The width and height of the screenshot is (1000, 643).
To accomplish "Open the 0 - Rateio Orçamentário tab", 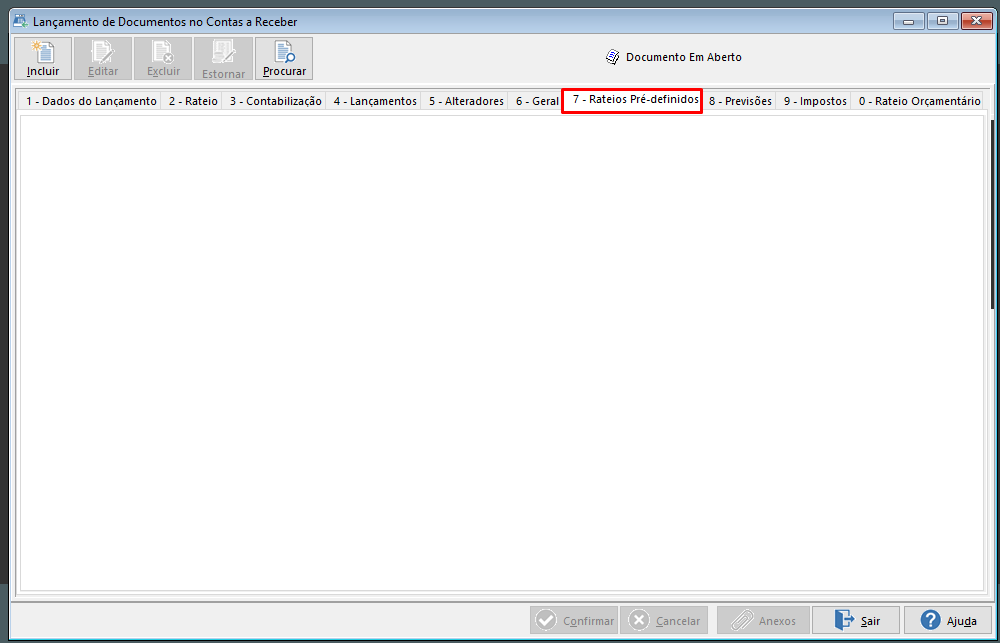I will tap(919, 101).
